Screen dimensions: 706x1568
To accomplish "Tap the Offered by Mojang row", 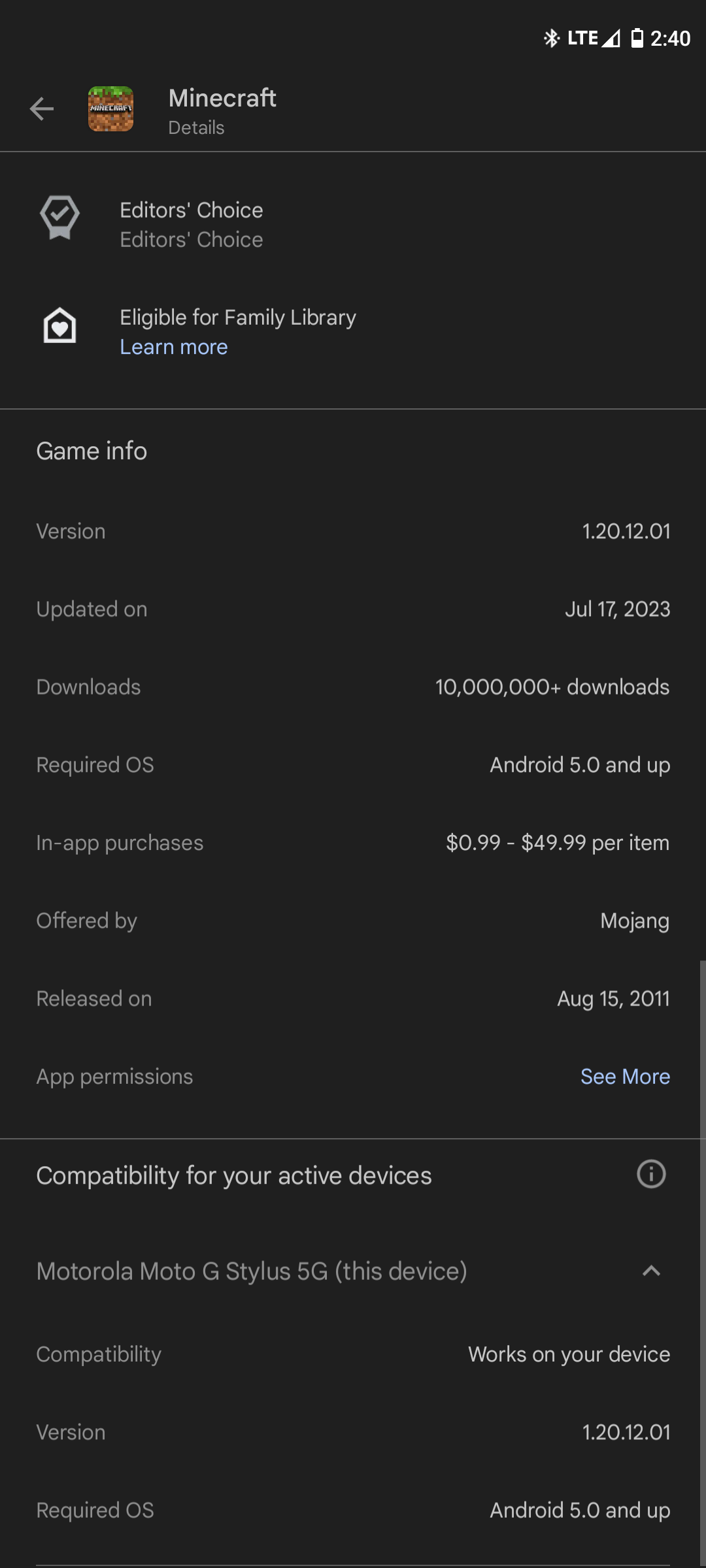I will click(x=353, y=921).
